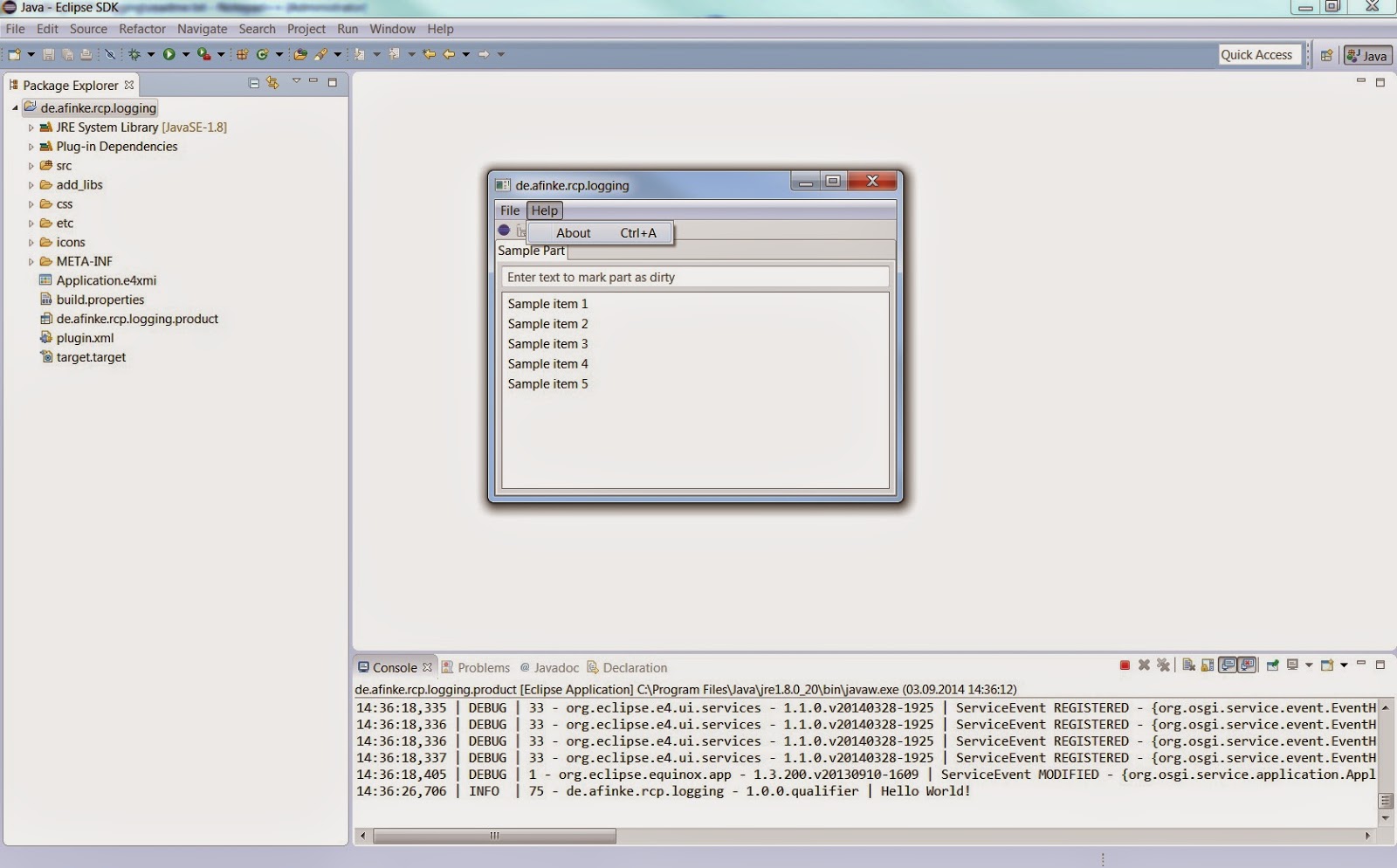Click the Save toolbar icon
The image size is (1397, 868).
coord(49,54)
